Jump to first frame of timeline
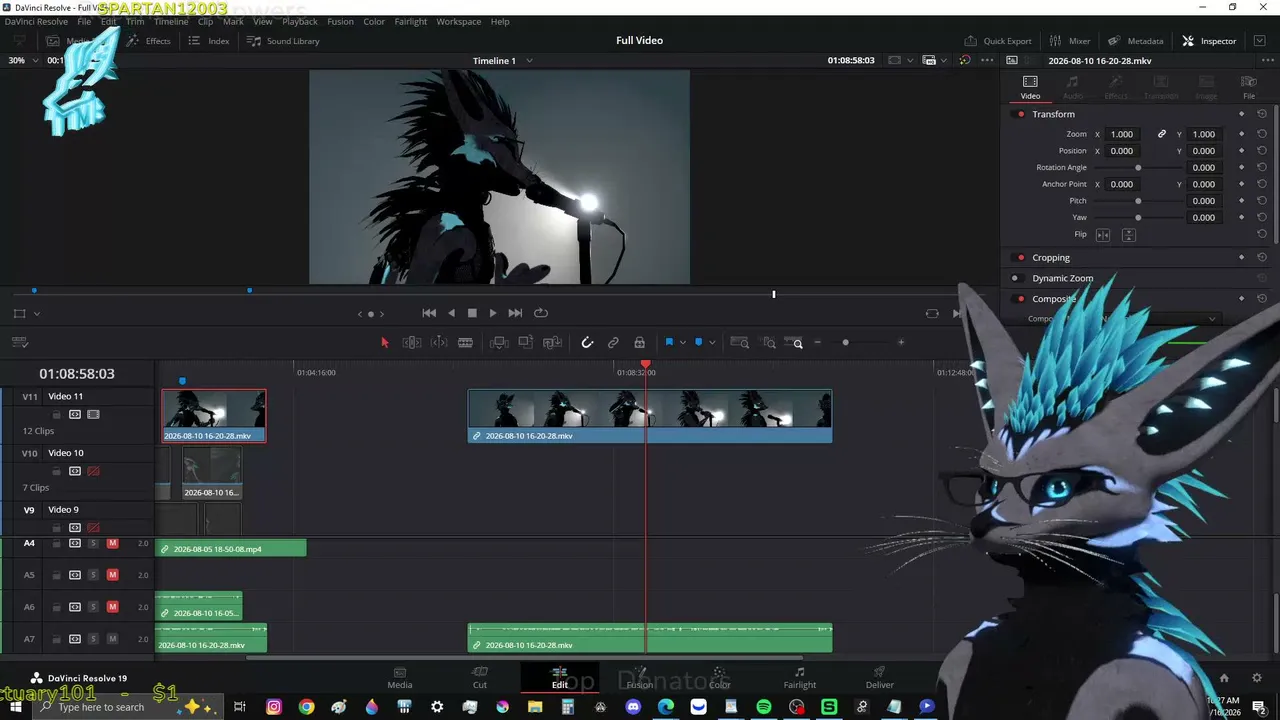Viewport: 1280px width, 720px height. pyautogui.click(x=429, y=313)
